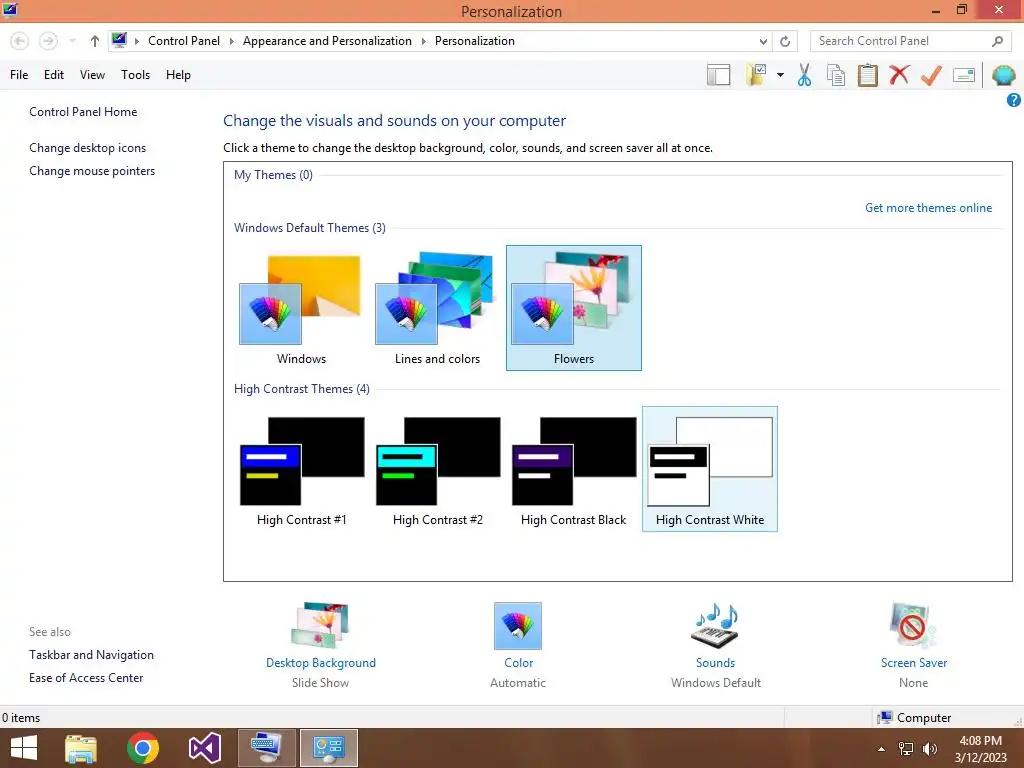The image size is (1024, 768).
Task: Open the View menu
Action: (92, 75)
